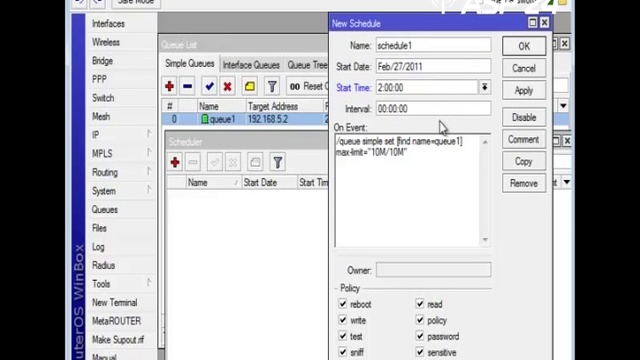Add comment with yellow note icon in Queue List

point(250,87)
